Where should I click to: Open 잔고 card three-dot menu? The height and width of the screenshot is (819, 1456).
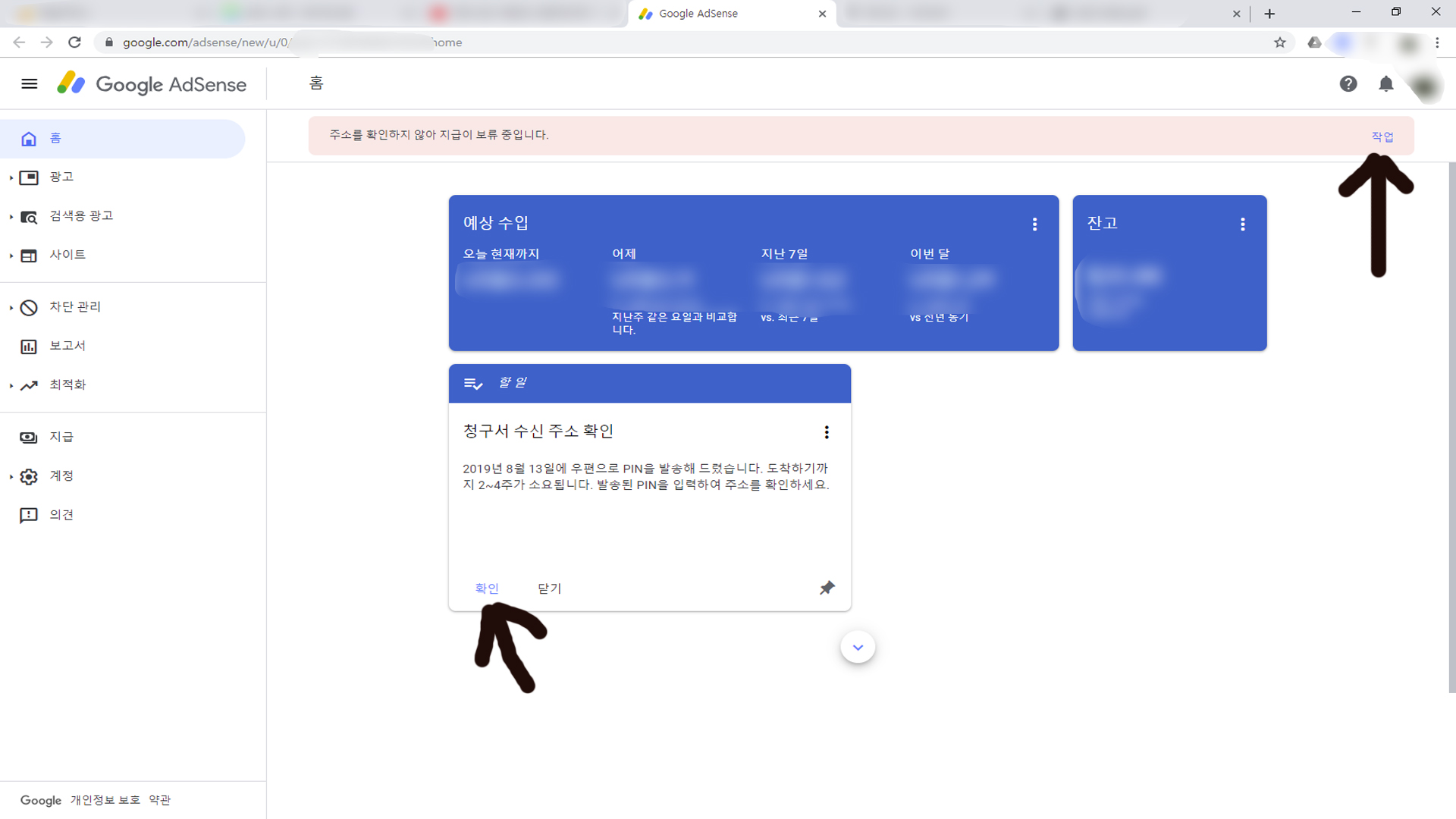[x=1242, y=224]
